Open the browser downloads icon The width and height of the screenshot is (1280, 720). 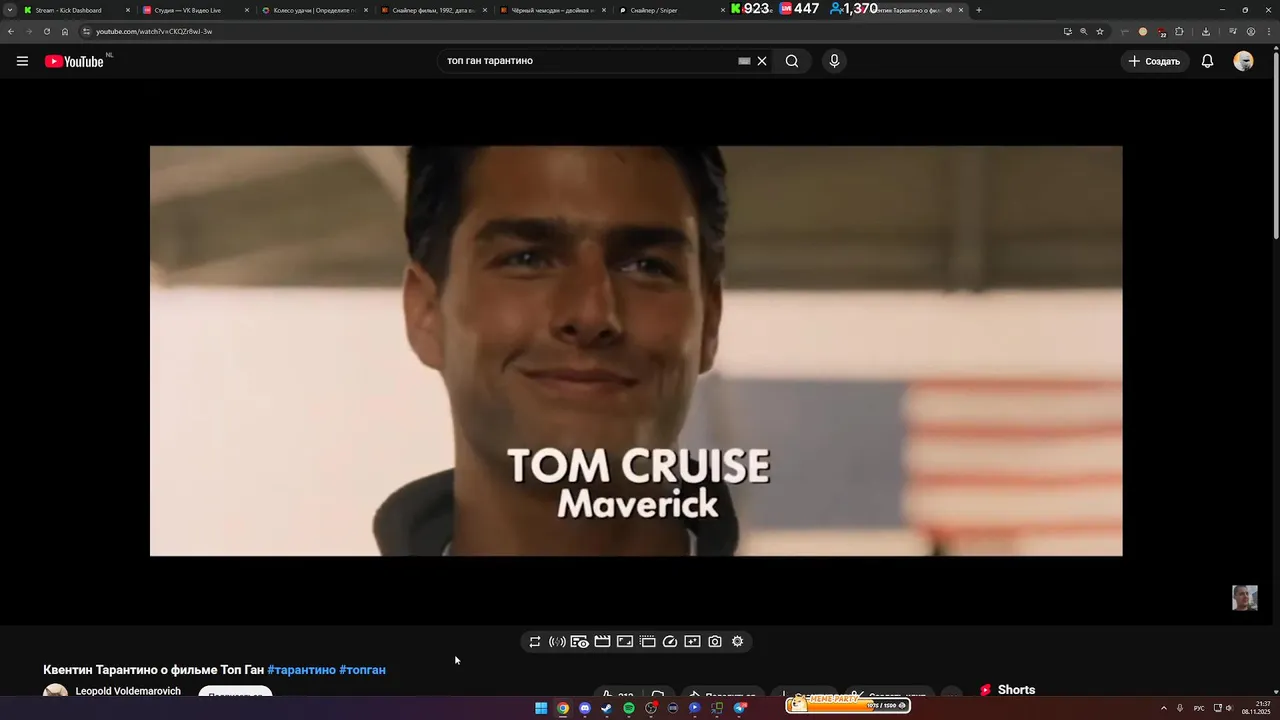click(x=1206, y=31)
